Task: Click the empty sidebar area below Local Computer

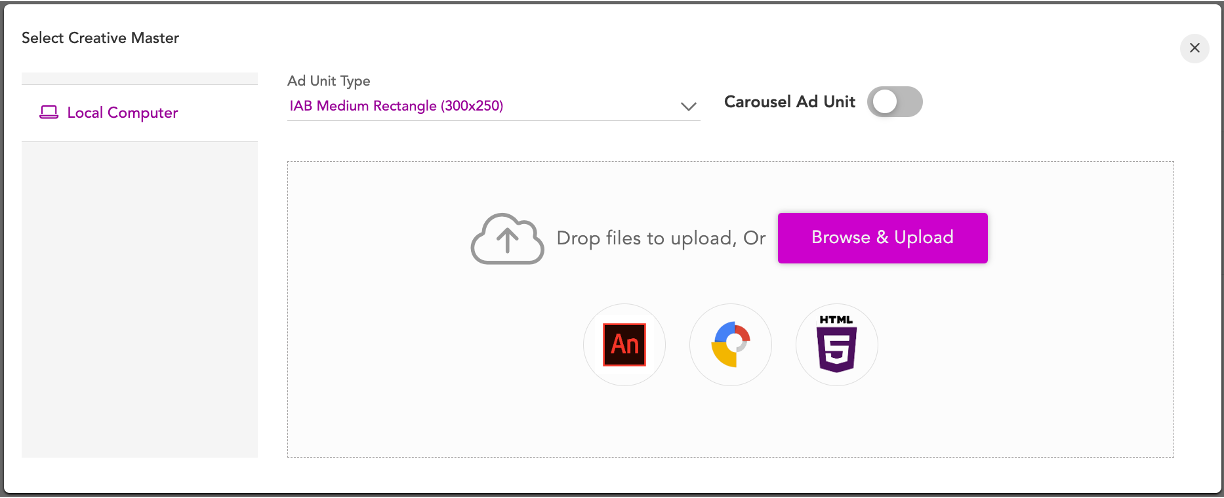Action: (x=140, y=300)
